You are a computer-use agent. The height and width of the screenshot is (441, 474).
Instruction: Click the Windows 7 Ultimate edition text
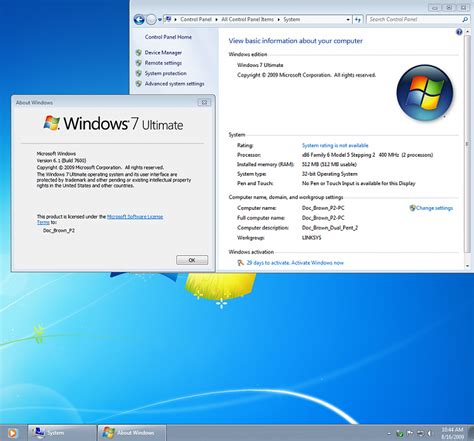[260, 65]
